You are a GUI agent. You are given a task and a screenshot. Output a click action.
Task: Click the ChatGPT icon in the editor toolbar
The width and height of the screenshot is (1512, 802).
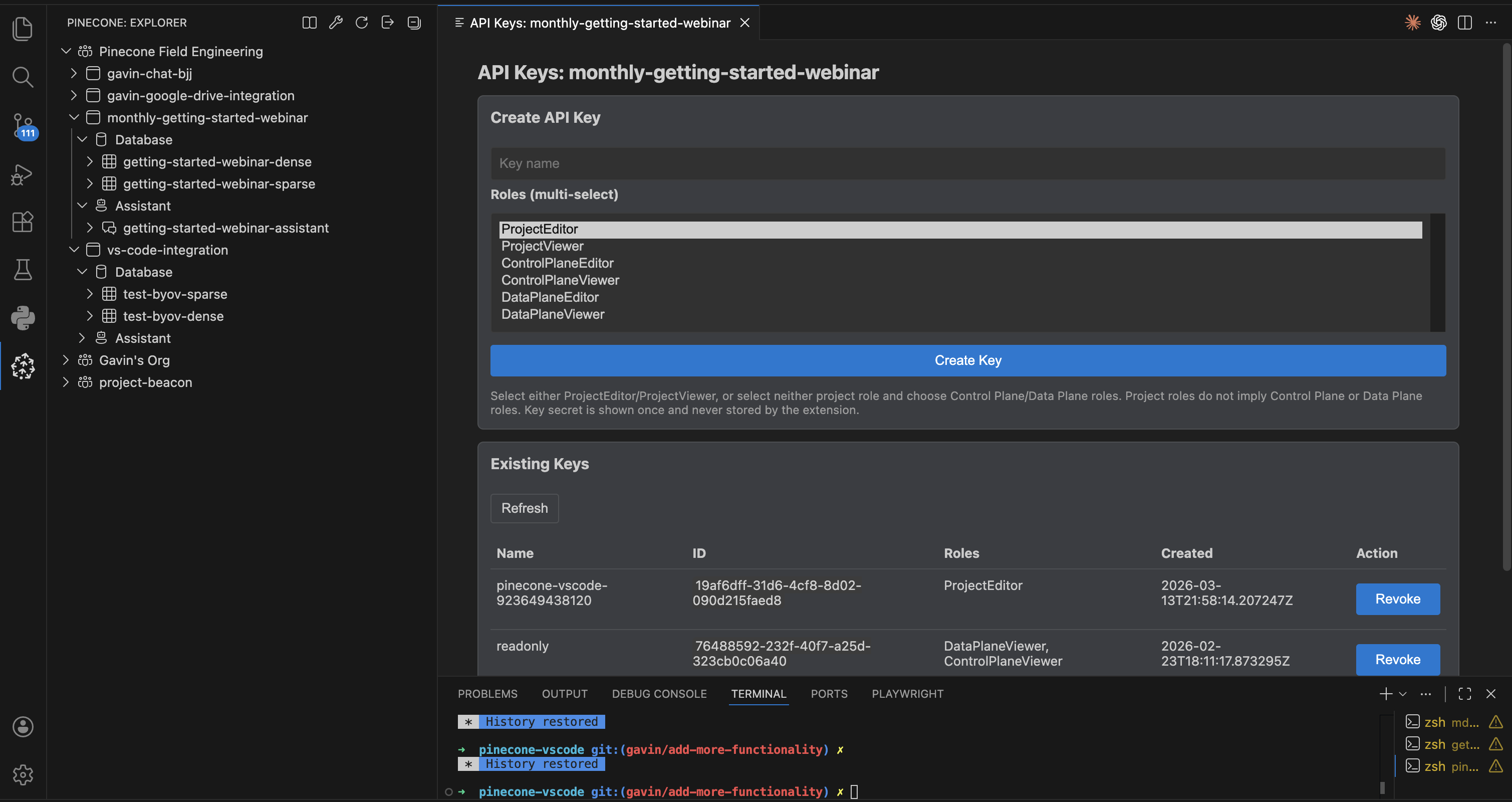(1439, 23)
